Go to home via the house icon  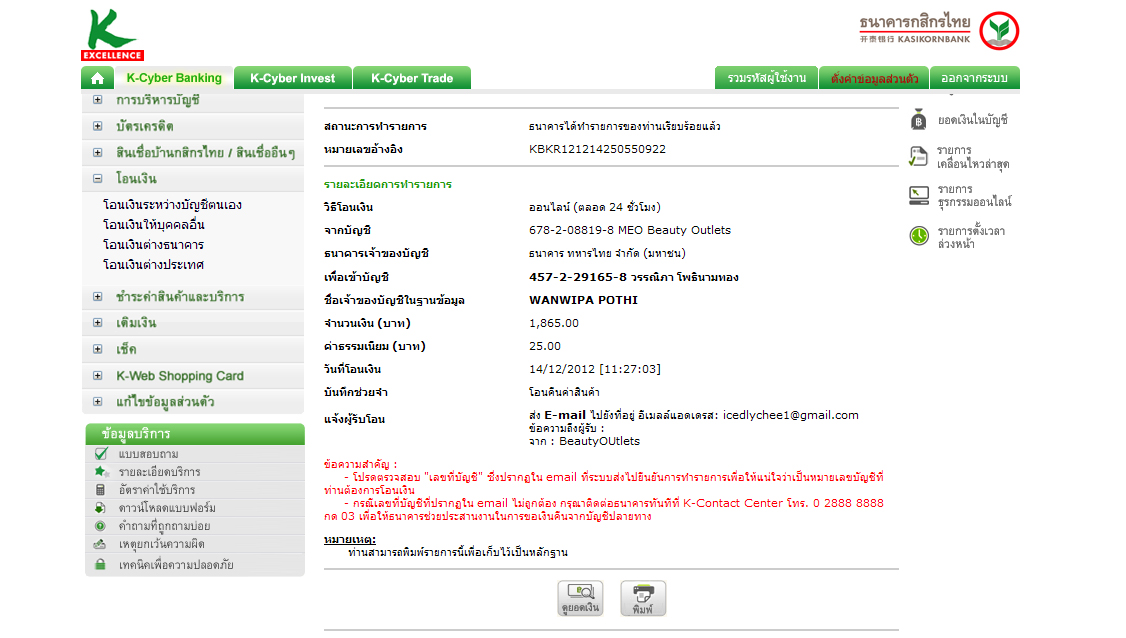(x=98, y=78)
